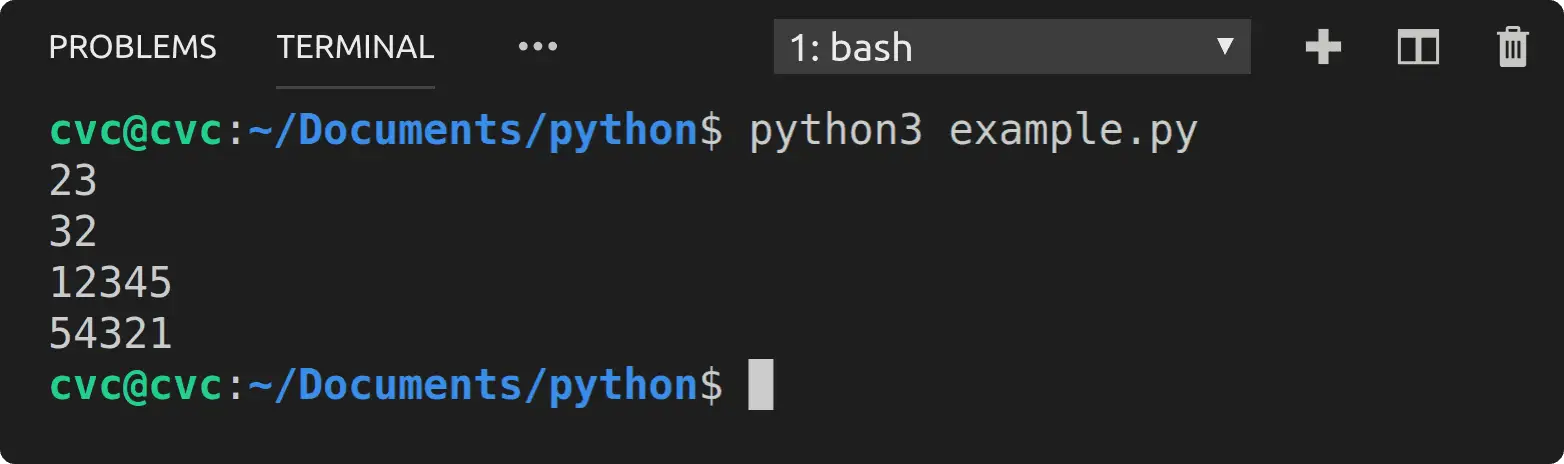Image resolution: width=1564 pixels, height=464 pixels.
Task: Click the output line '32'
Action: [x=73, y=232]
